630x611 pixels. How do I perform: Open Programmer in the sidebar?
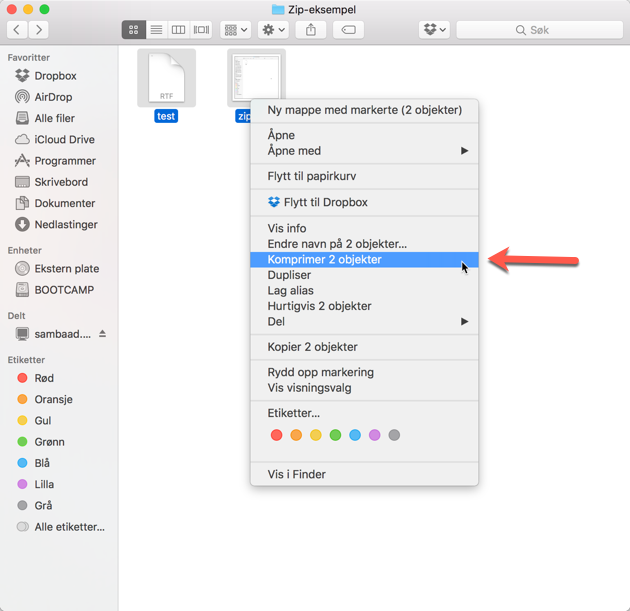click(x=65, y=161)
